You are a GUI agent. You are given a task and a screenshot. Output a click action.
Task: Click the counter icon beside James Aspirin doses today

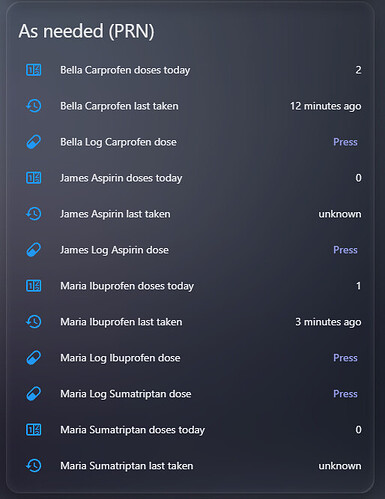(34, 178)
